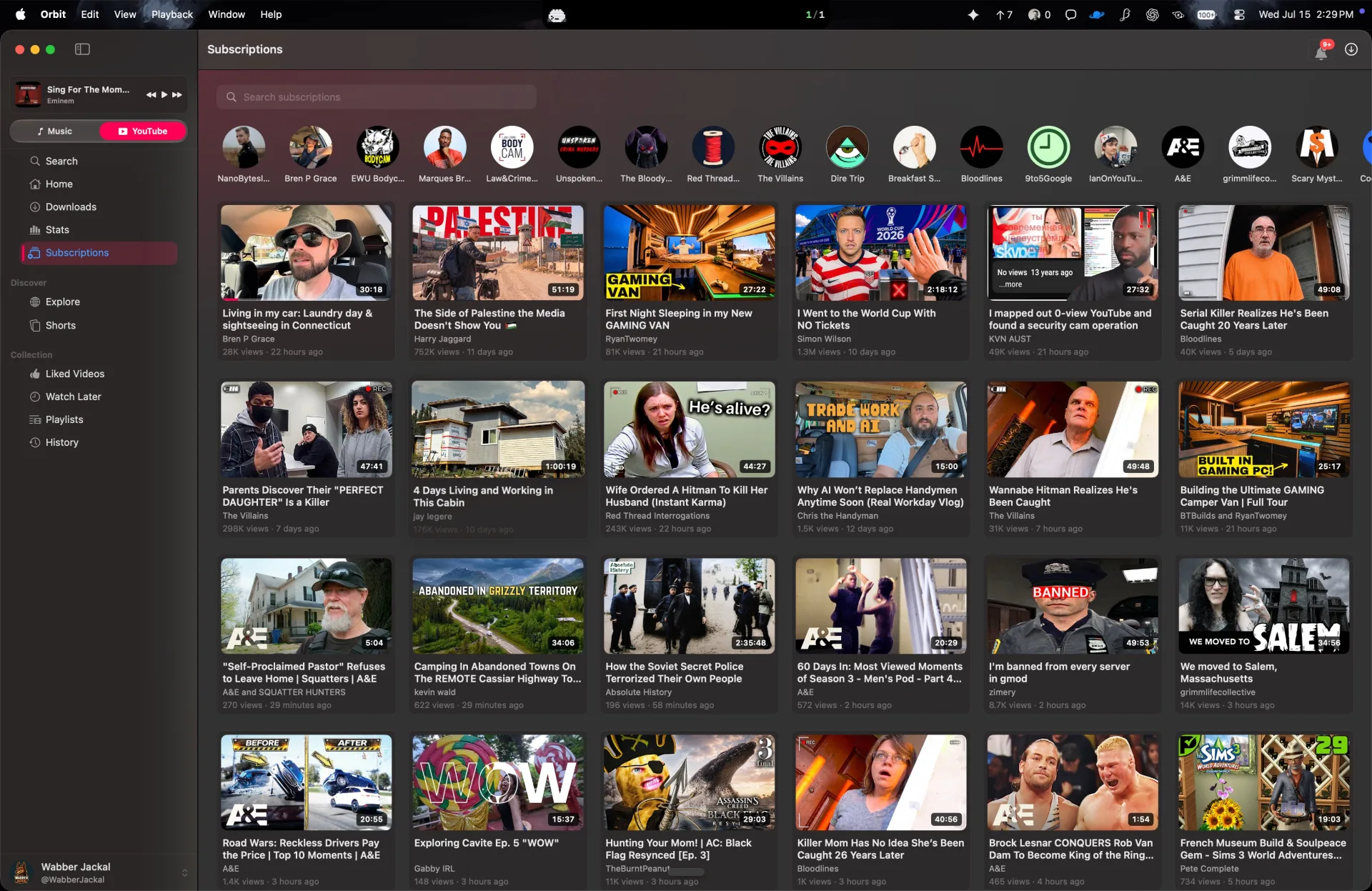The image size is (1372, 891).
Task: Select Subscriptions in sidebar
Action: (99, 253)
